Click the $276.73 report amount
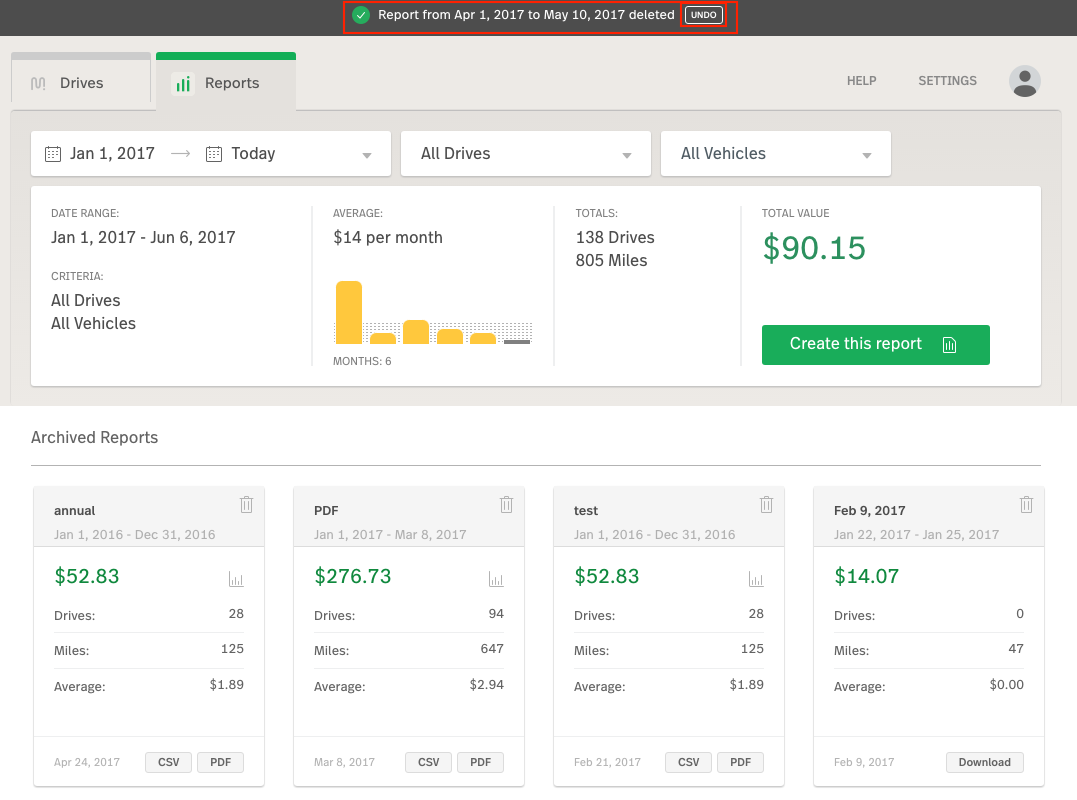Viewport: 1077px width, 800px height. [352, 576]
